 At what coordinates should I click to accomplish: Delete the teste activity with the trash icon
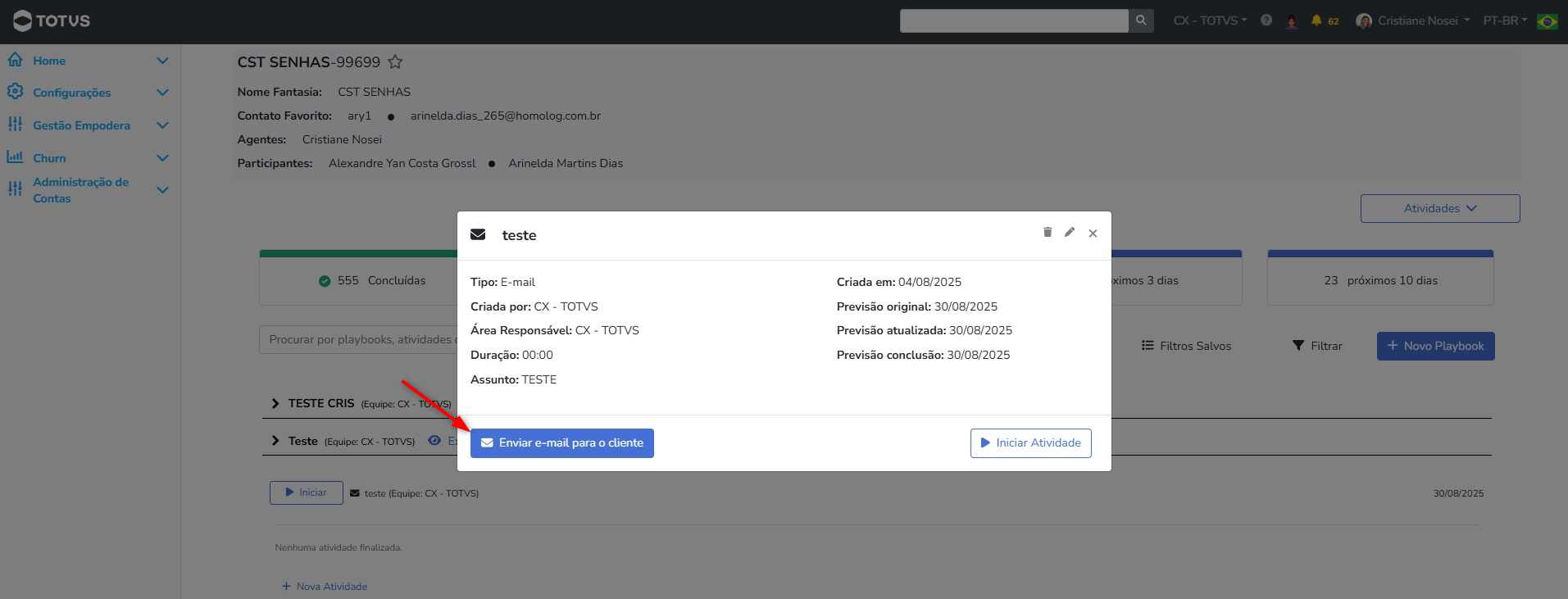(1048, 233)
